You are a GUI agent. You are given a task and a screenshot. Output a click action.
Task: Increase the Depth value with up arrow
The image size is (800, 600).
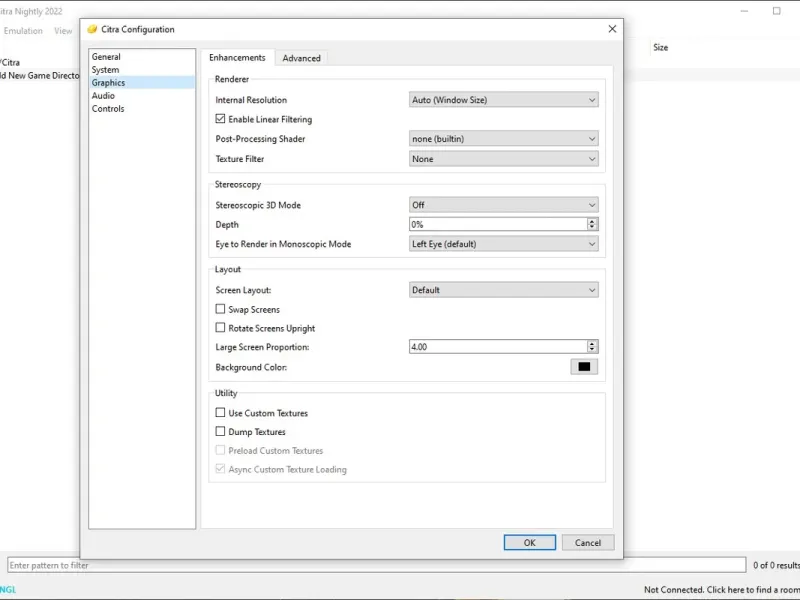pyautogui.click(x=592, y=221)
